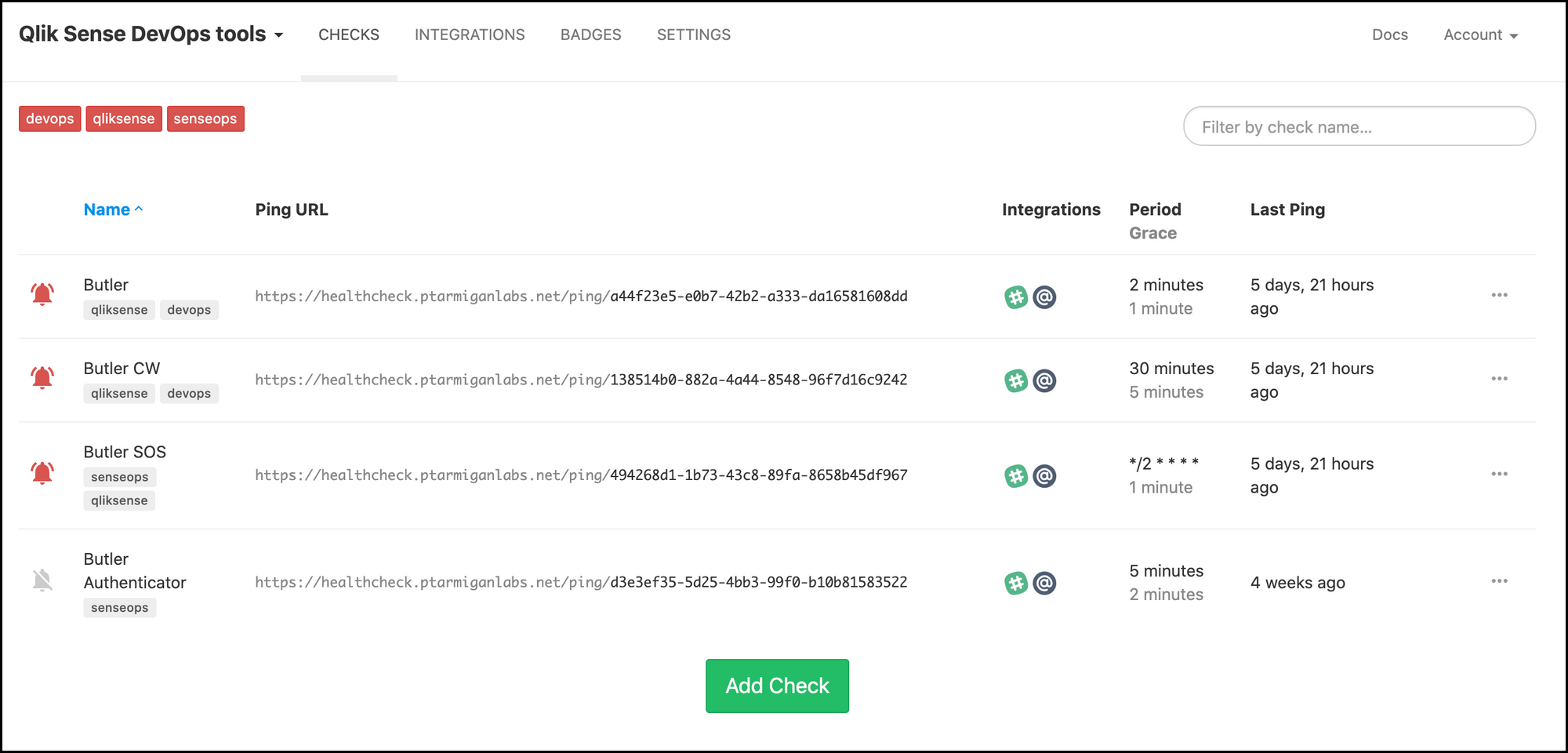The width and height of the screenshot is (1568, 753).
Task: Switch to the Badges tab
Action: point(590,35)
